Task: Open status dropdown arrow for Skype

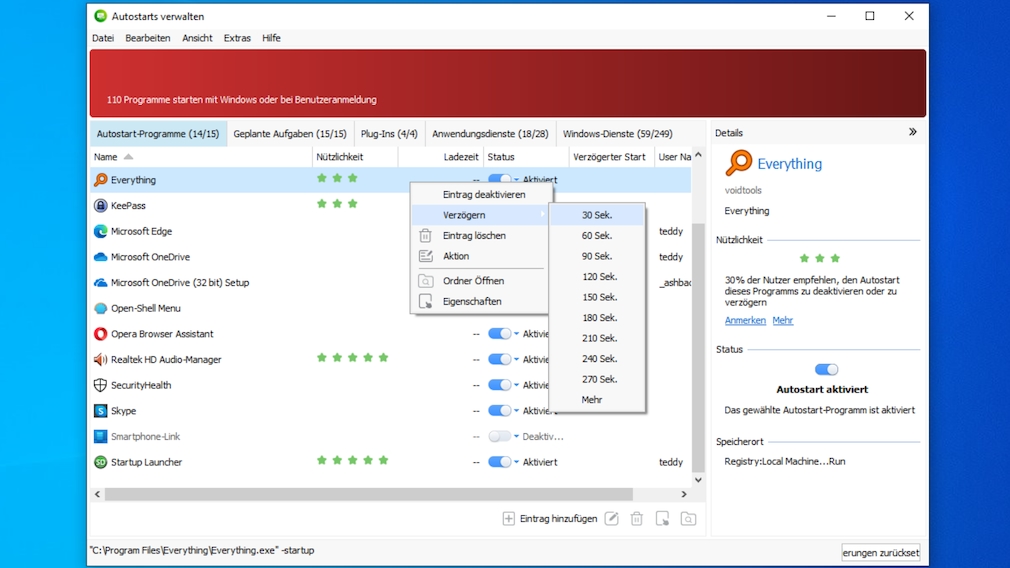Action: coord(517,411)
